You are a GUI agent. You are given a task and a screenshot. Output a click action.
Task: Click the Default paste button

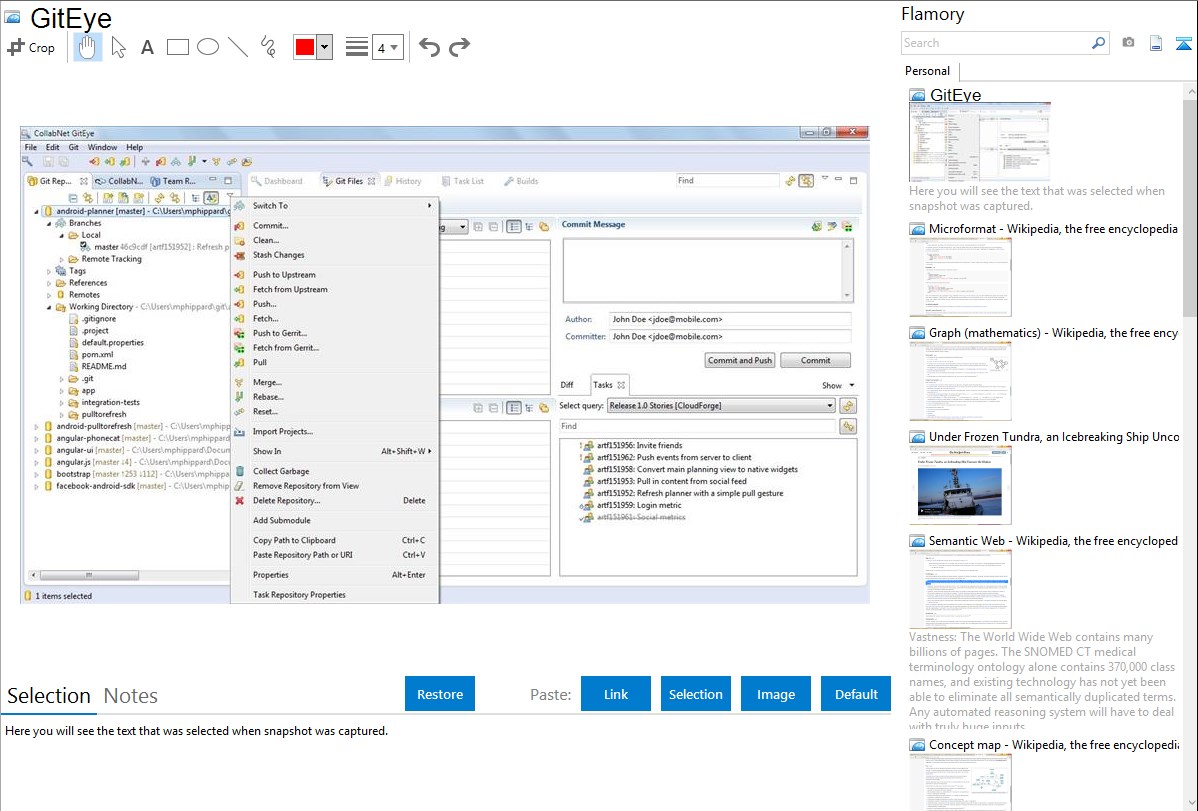click(856, 694)
